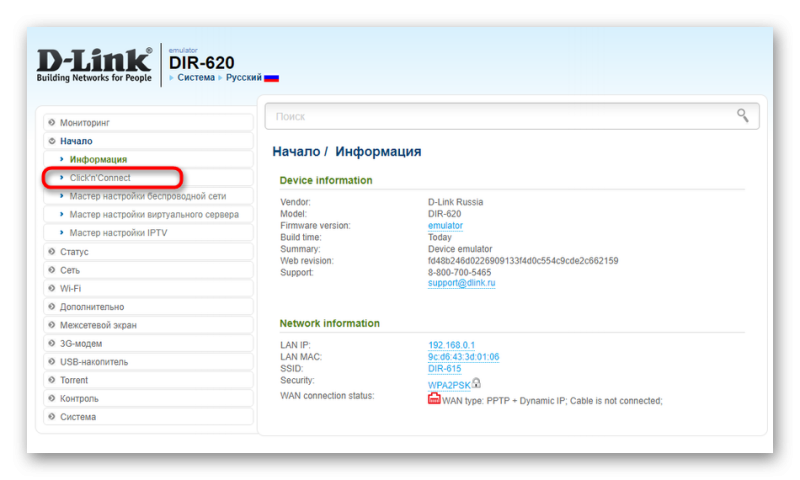800x480 pixels.
Task: Click the support@dlink.ru email link
Action: tap(461, 283)
